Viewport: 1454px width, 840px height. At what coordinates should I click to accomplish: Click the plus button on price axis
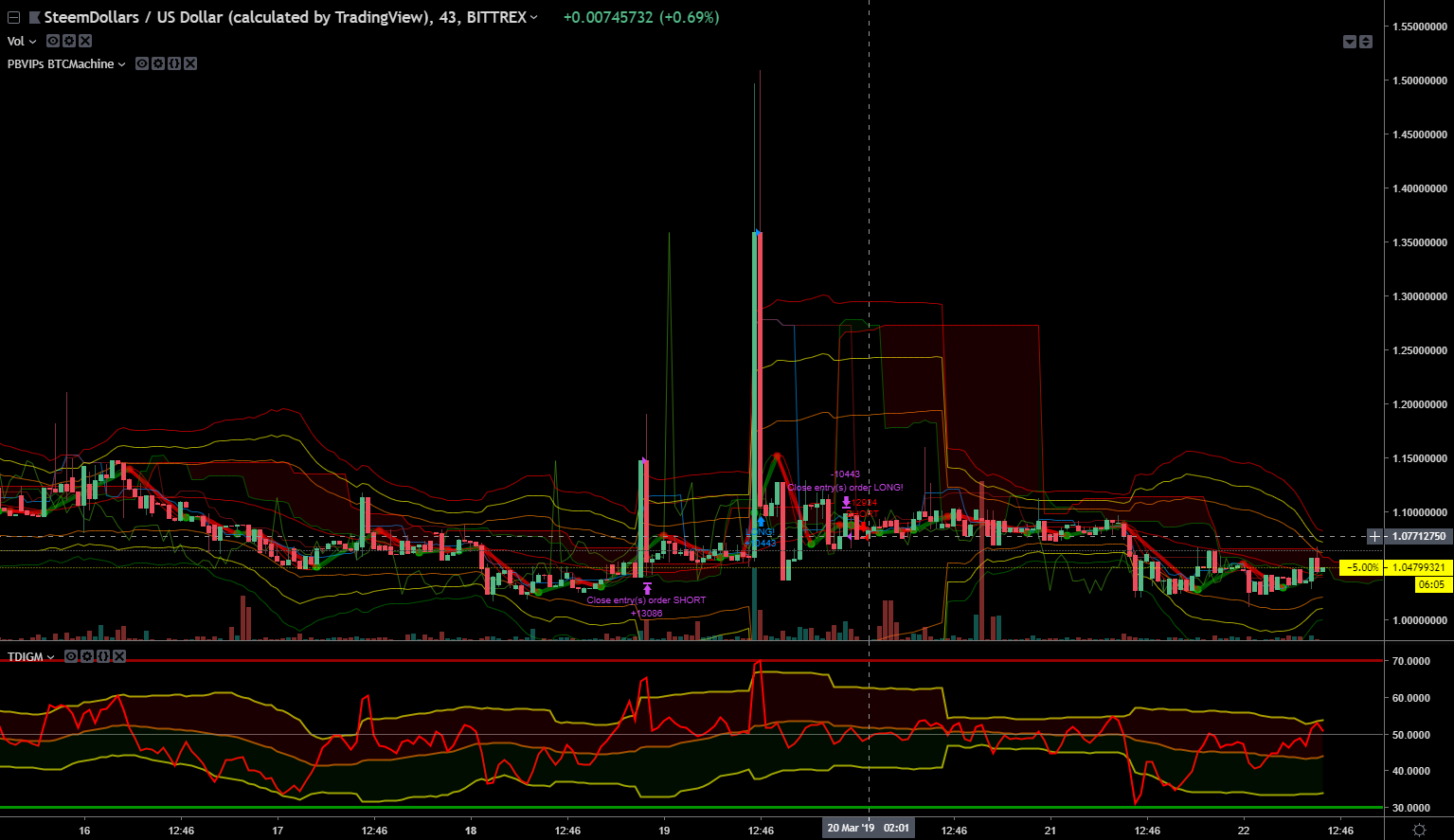pyautogui.click(x=1375, y=537)
